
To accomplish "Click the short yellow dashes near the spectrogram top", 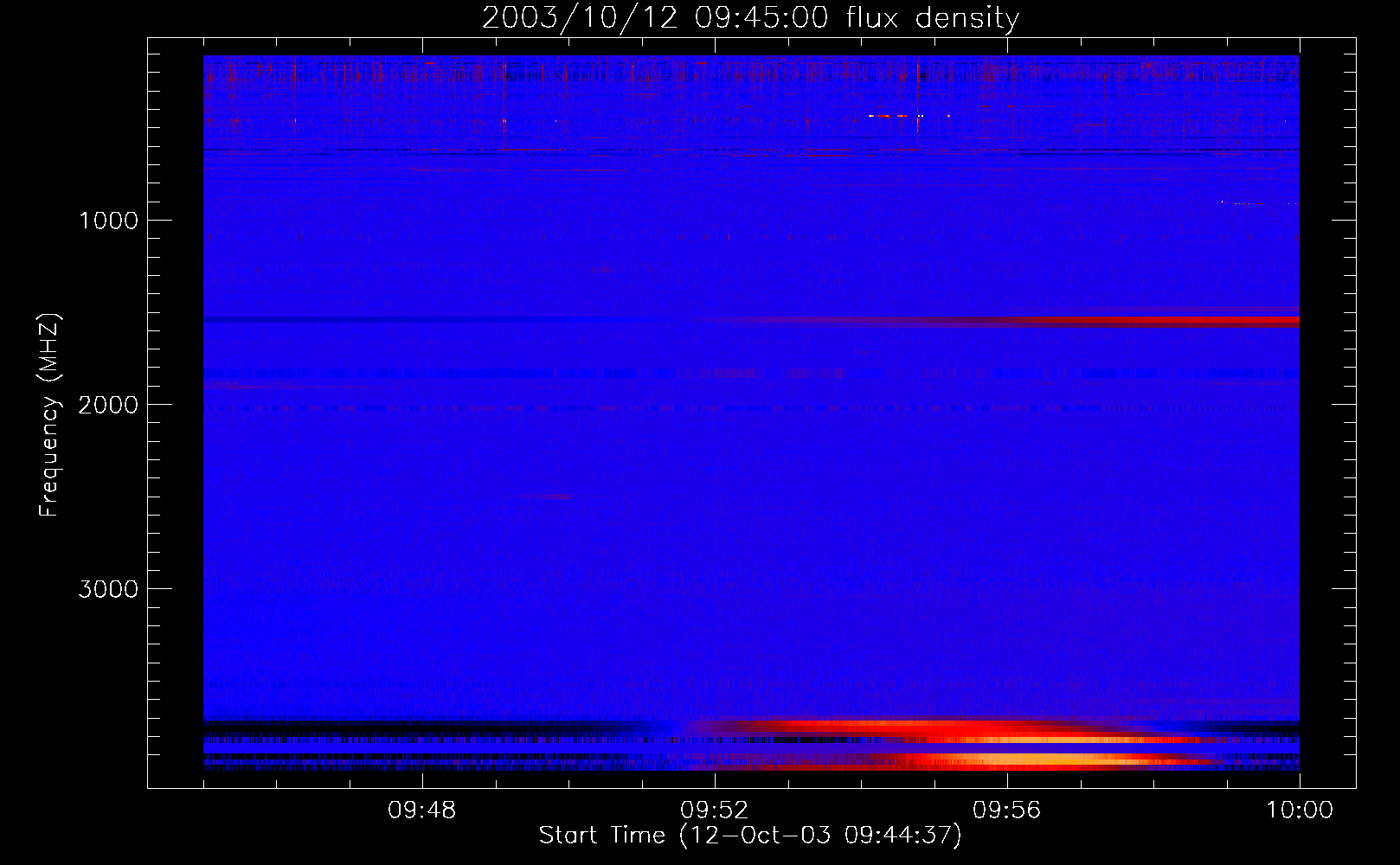I will coord(909,116).
